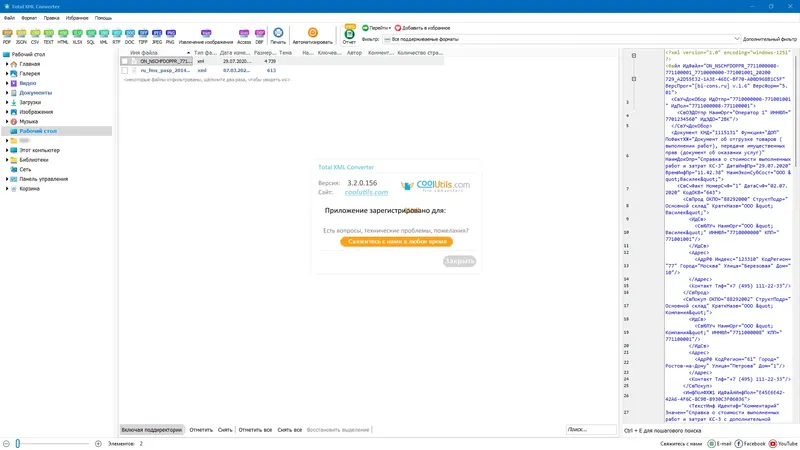Expand the Видео tree node
This screenshot has width=800, height=450.
tap(7, 83)
